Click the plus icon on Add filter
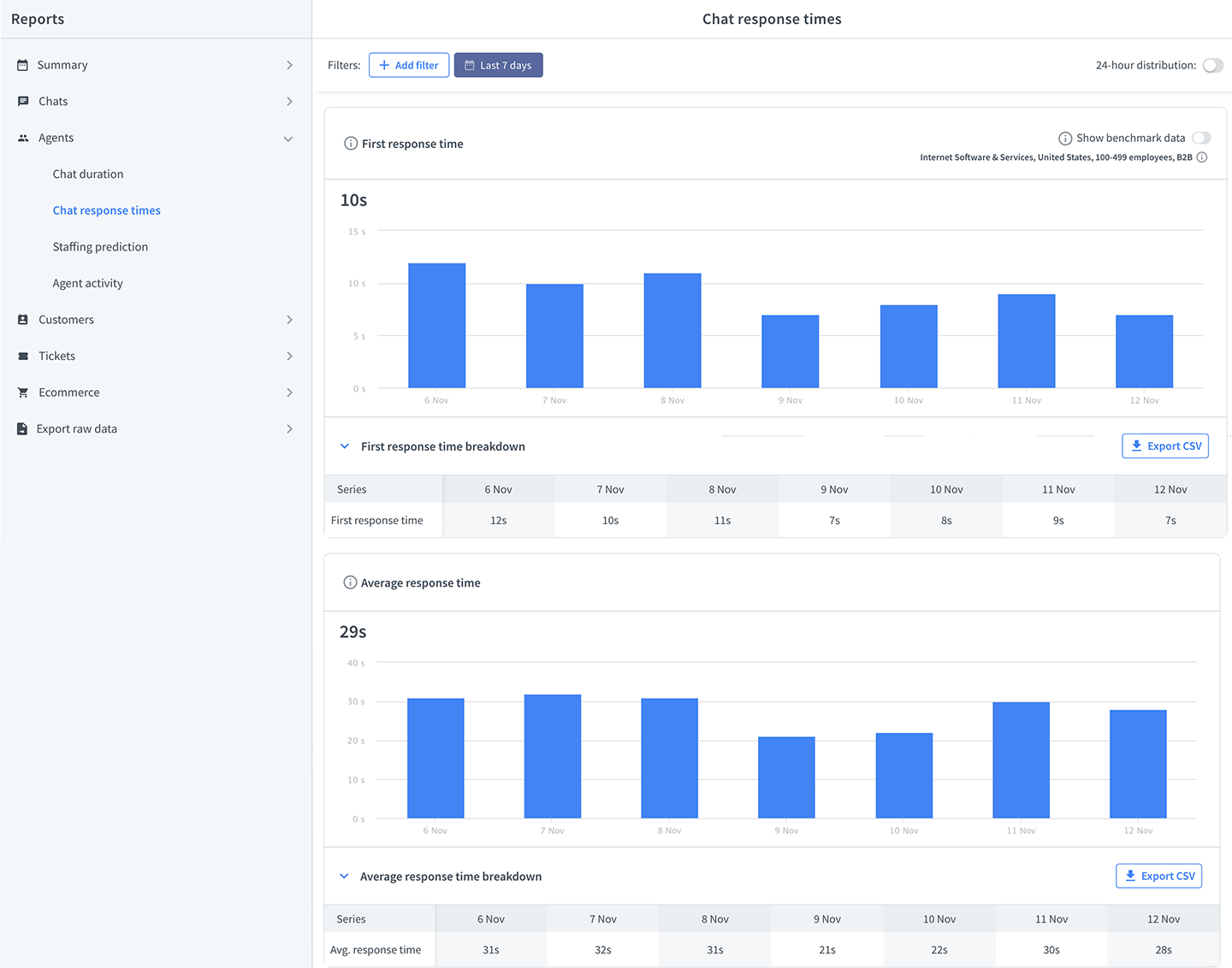Image resolution: width=1232 pixels, height=968 pixels. [x=384, y=65]
